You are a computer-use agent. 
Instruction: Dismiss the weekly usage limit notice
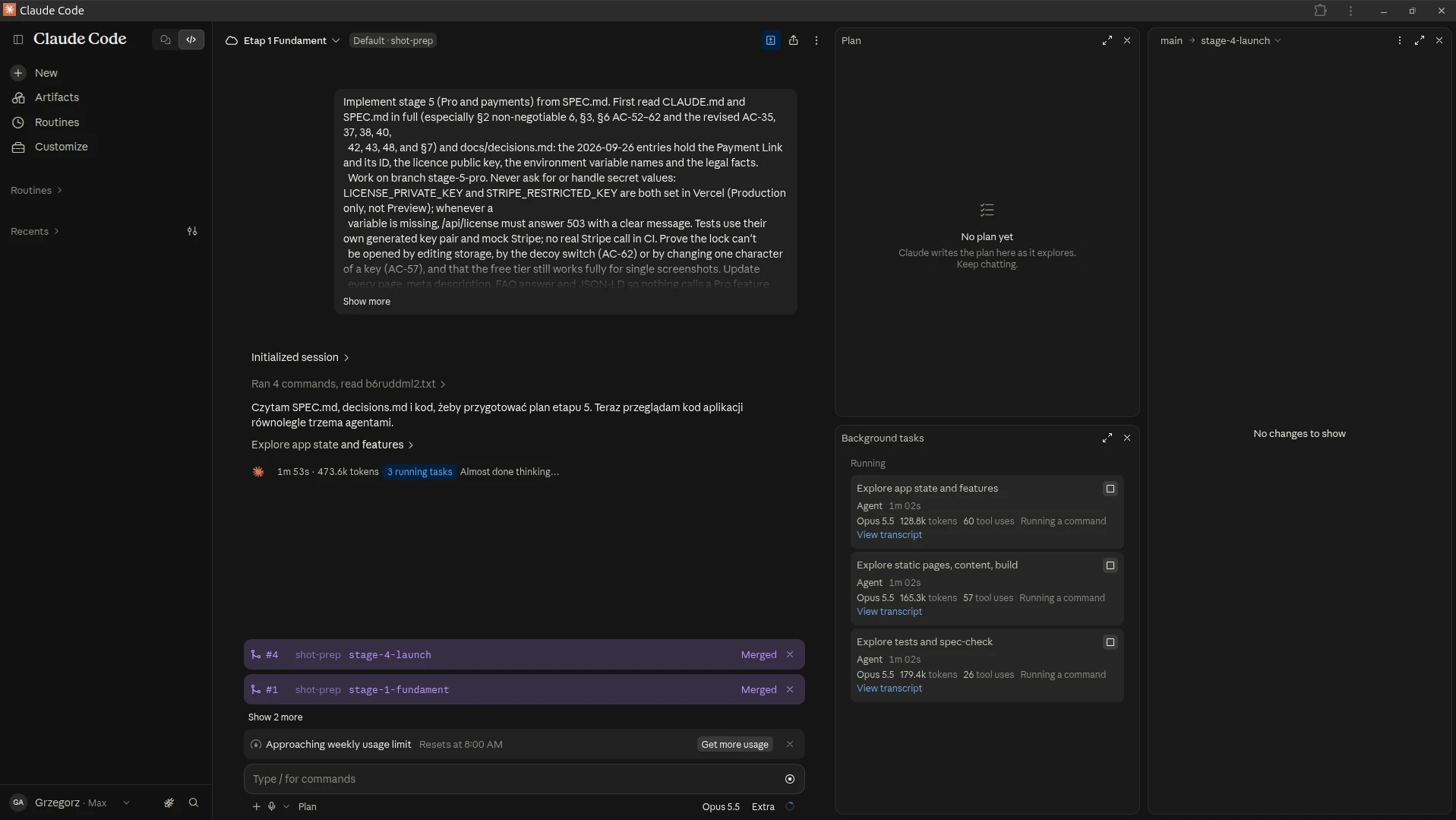click(790, 744)
